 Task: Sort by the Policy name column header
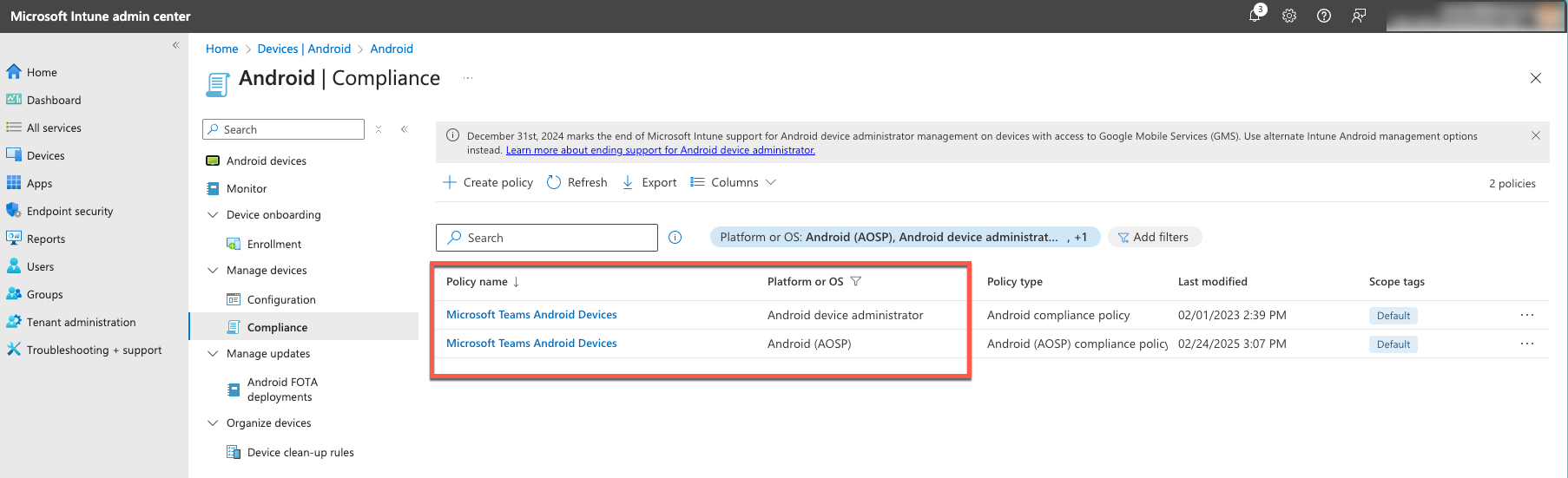[x=478, y=282]
